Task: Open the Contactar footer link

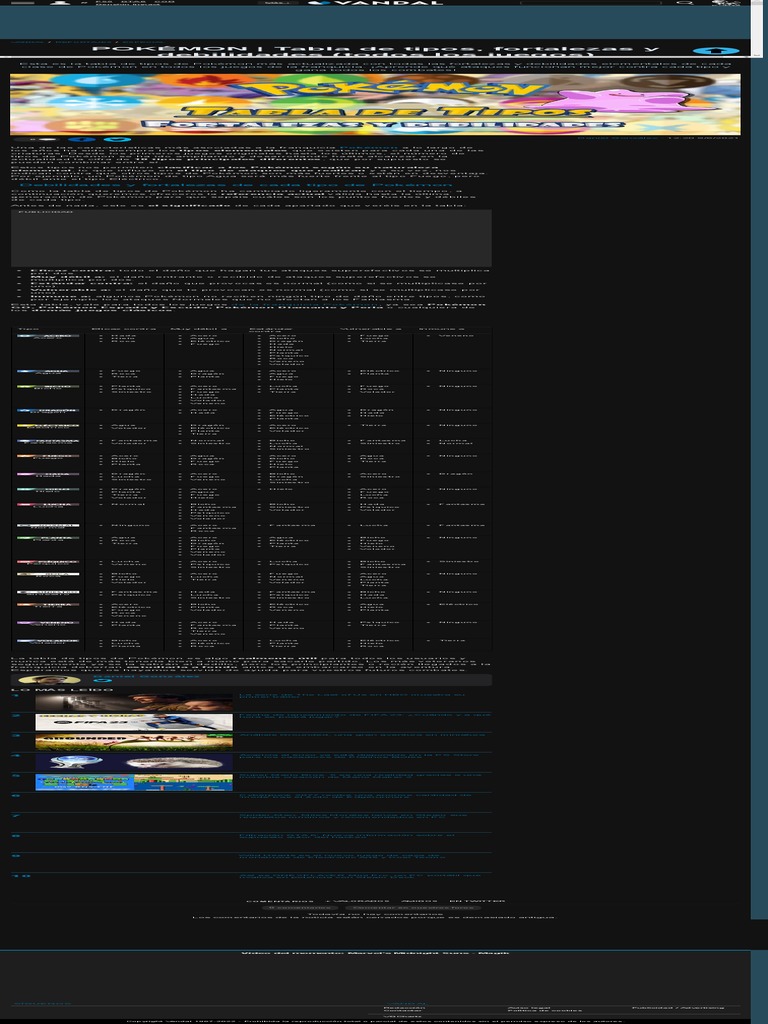Action: pyautogui.click(x=403, y=1011)
